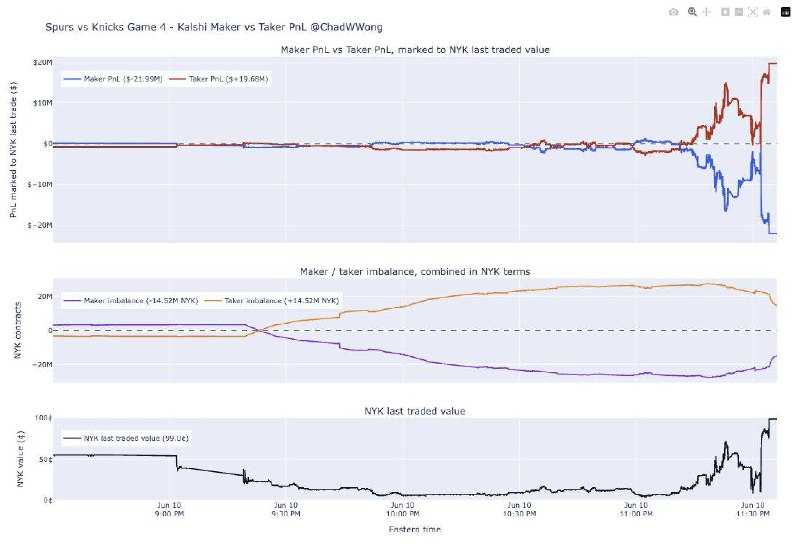800x544 pixels.
Task: Toggle Maker imbalance legend entry
Action: tap(131, 301)
